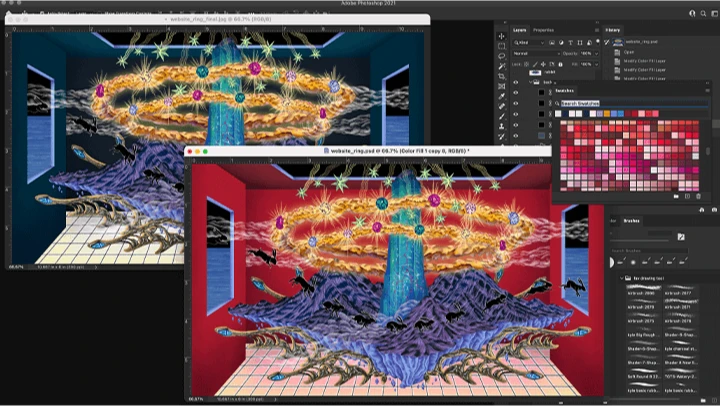This screenshot has width=720, height=406.
Task: Switch to the Layers tab
Action: coord(519,30)
